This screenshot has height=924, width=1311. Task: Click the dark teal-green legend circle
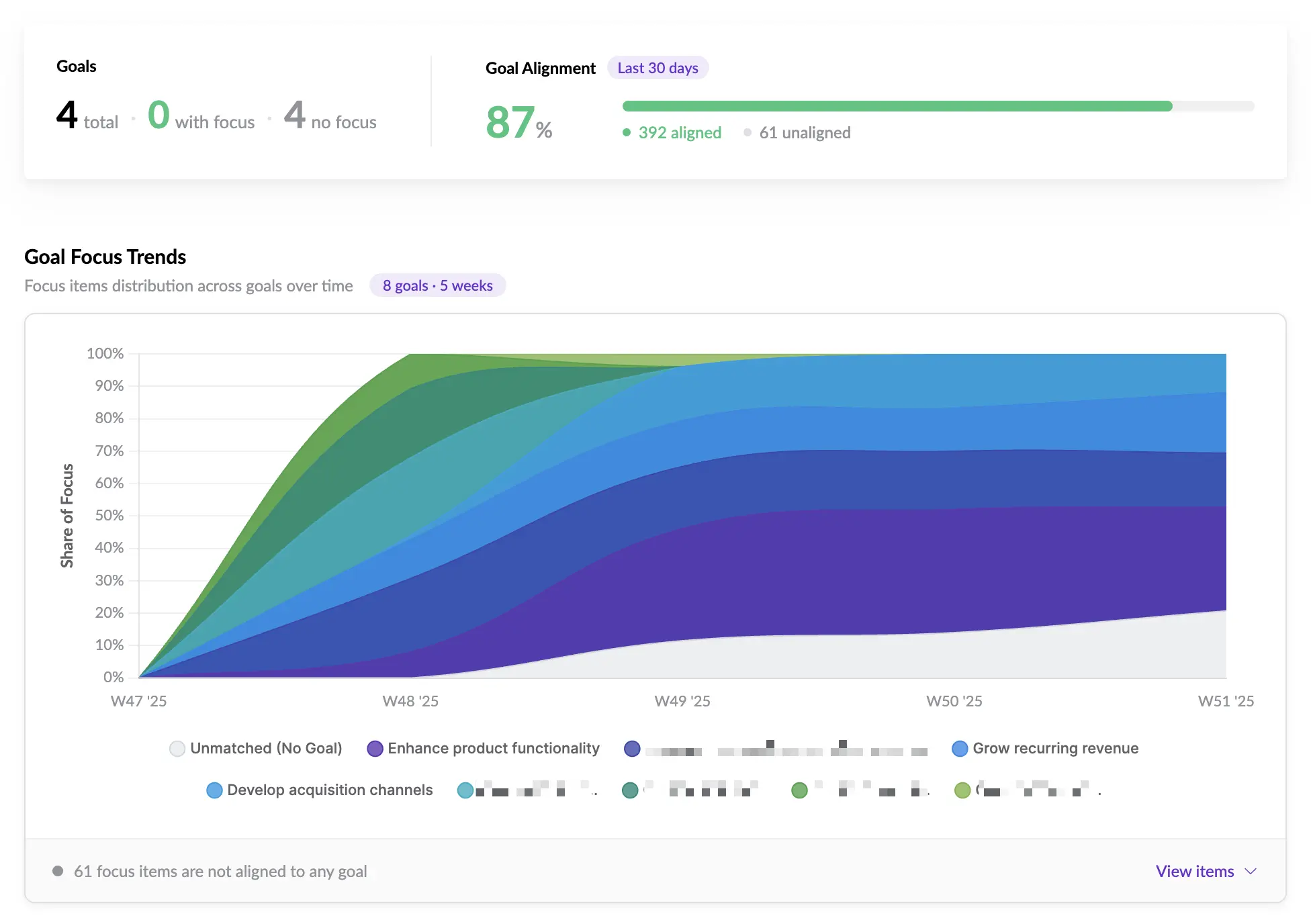pyautogui.click(x=630, y=790)
